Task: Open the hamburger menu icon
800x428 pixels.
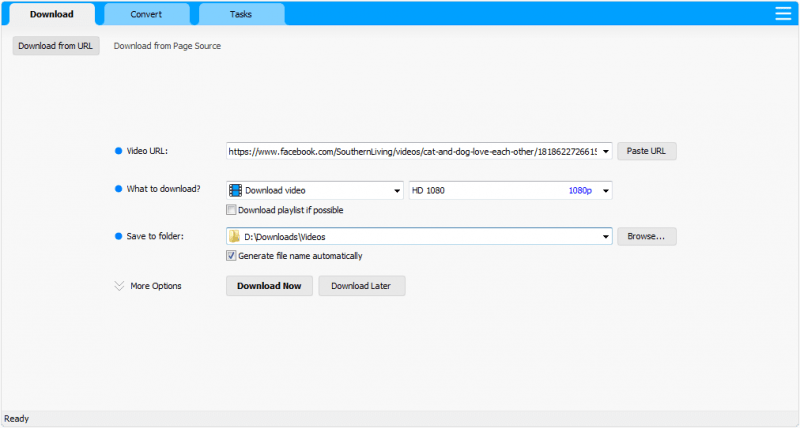Action: pos(783,13)
